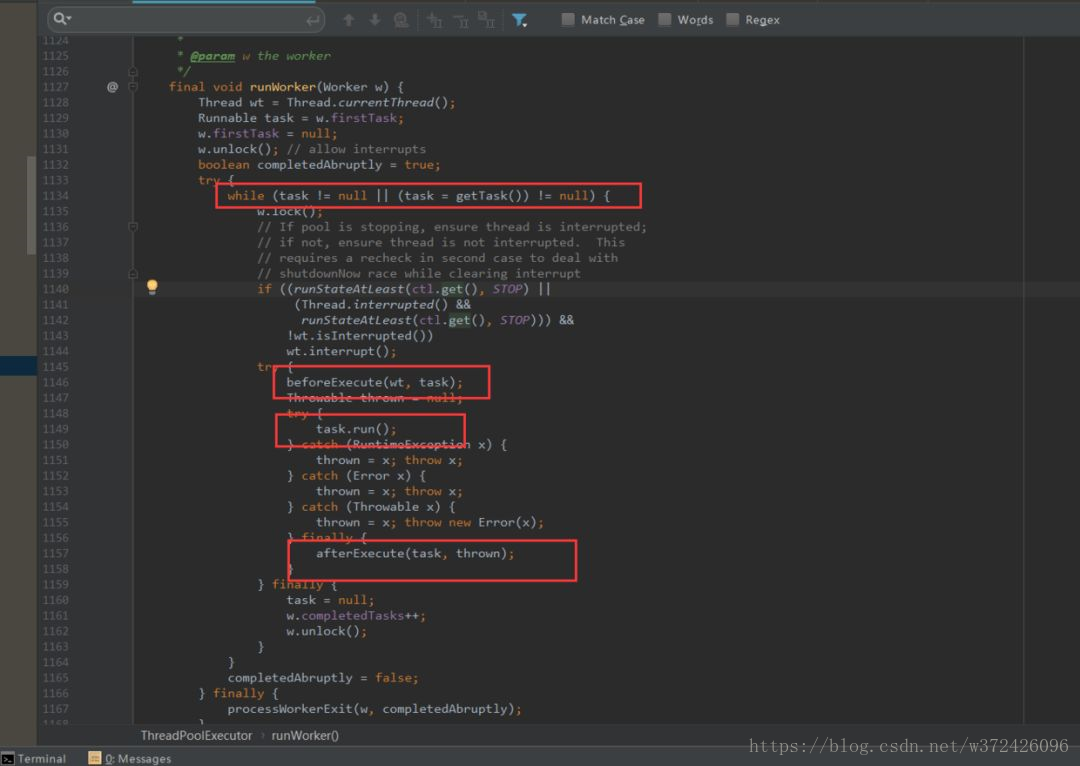This screenshot has height=766, width=1080.
Task: Click getTask() in the while condition
Action: click(x=488, y=196)
